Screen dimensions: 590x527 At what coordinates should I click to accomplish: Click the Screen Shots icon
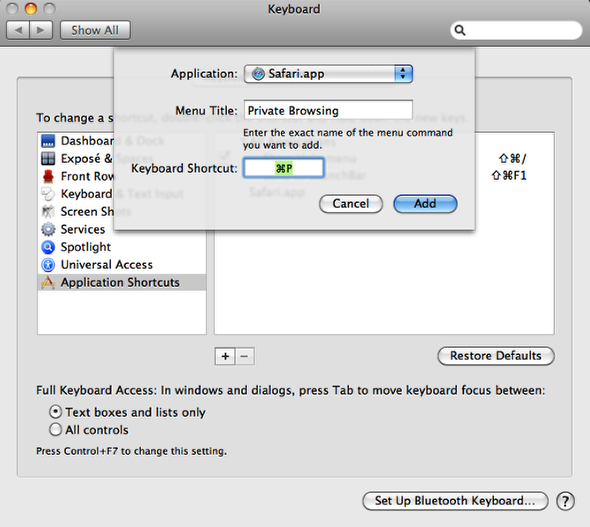pos(48,212)
